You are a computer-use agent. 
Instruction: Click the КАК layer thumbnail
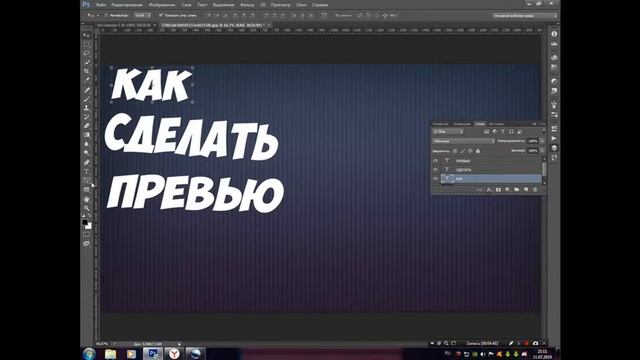pyautogui.click(x=447, y=179)
